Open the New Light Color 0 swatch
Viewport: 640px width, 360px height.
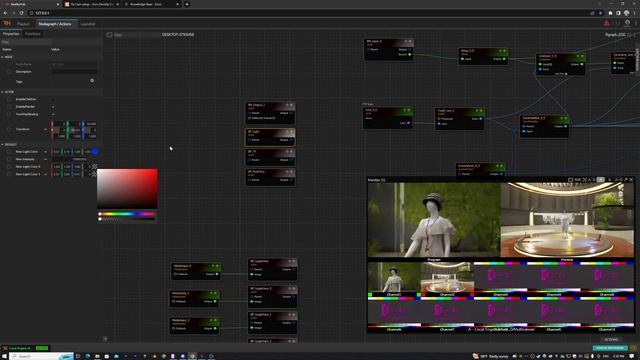pyautogui.click(x=95, y=167)
